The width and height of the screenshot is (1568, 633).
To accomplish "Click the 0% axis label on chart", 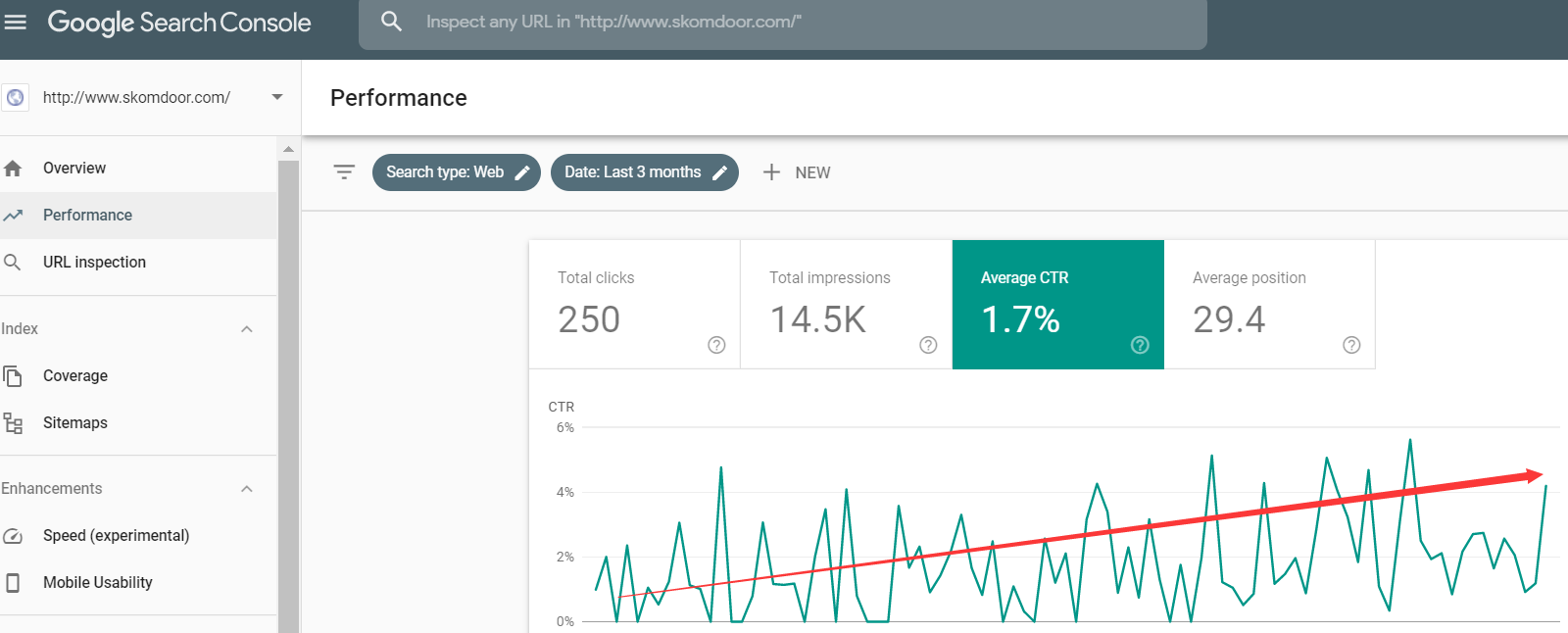I will [x=565, y=622].
